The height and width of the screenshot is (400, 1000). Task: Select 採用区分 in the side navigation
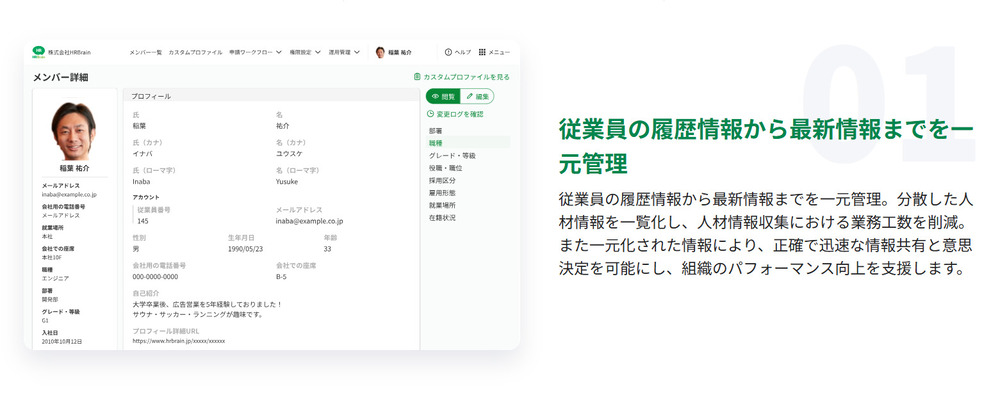point(442,180)
